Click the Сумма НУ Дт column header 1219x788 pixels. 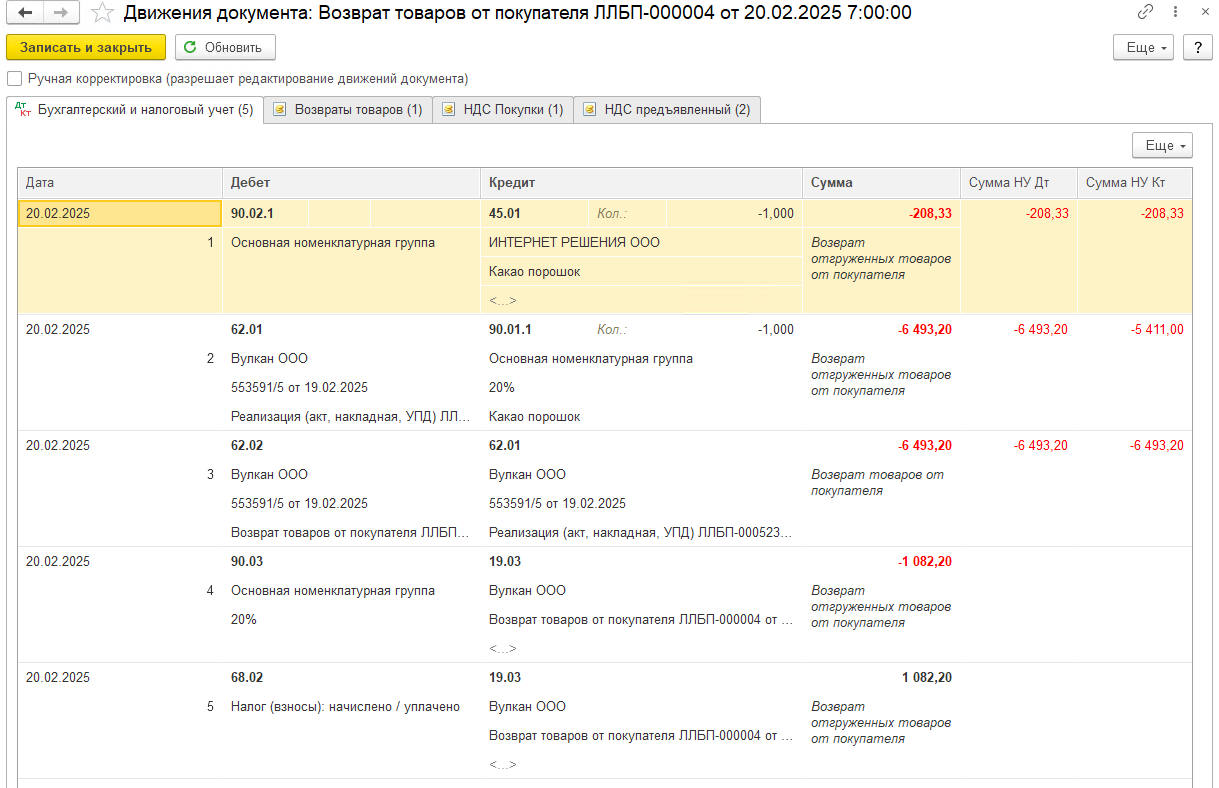point(1019,183)
